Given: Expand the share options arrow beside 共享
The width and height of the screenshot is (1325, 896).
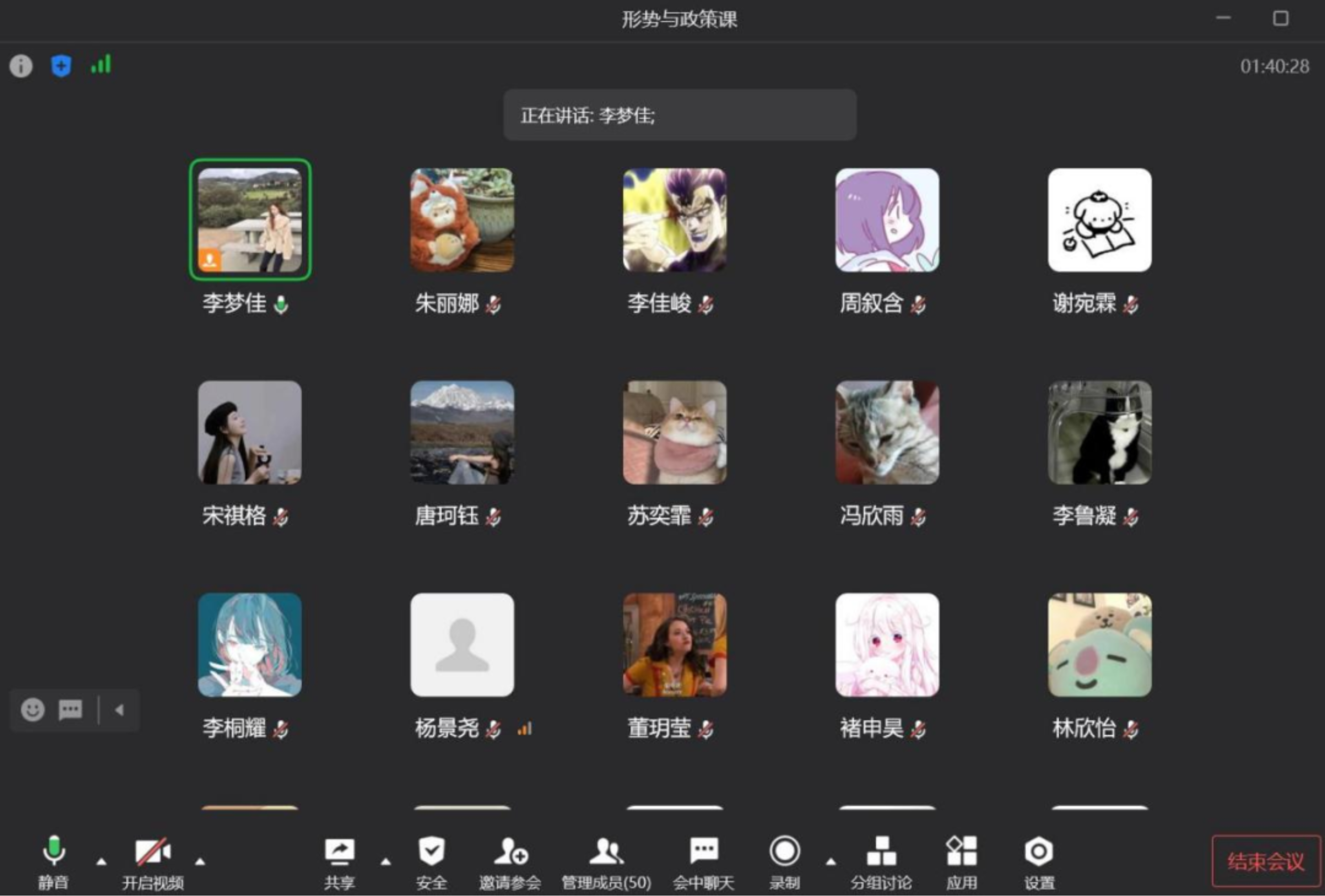Looking at the screenshot, I should coord(386,862).
